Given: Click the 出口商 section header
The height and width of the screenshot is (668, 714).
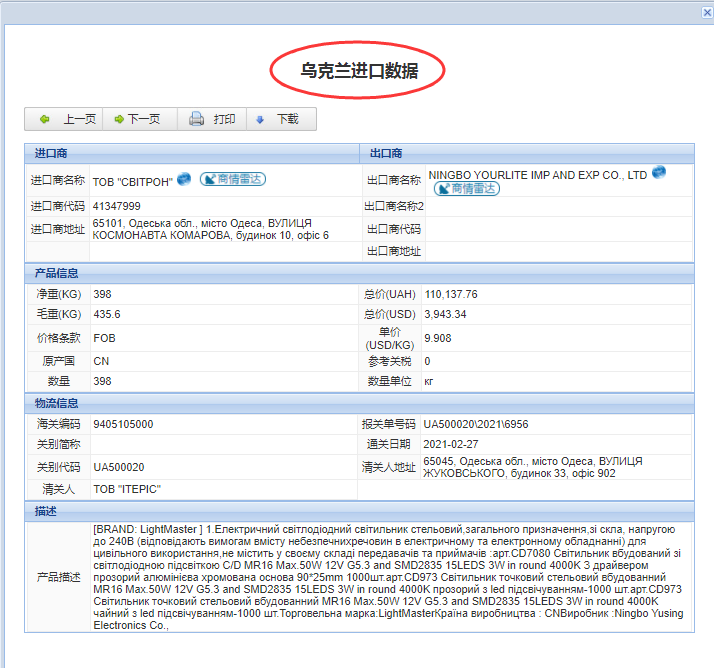Looking at the screenshot, I should (386, 153).
